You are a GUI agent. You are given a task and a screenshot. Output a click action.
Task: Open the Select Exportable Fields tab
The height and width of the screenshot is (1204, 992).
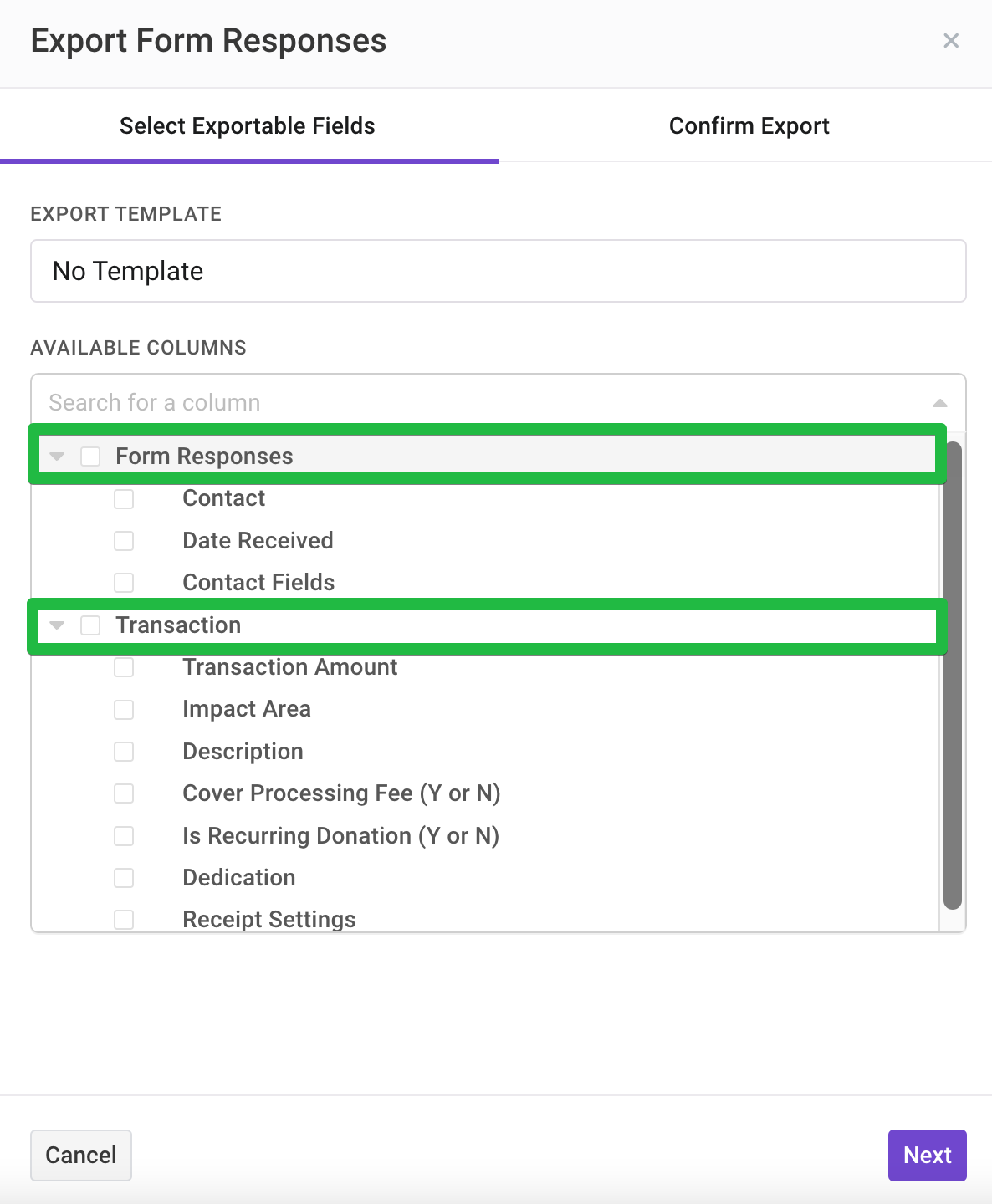248,126
